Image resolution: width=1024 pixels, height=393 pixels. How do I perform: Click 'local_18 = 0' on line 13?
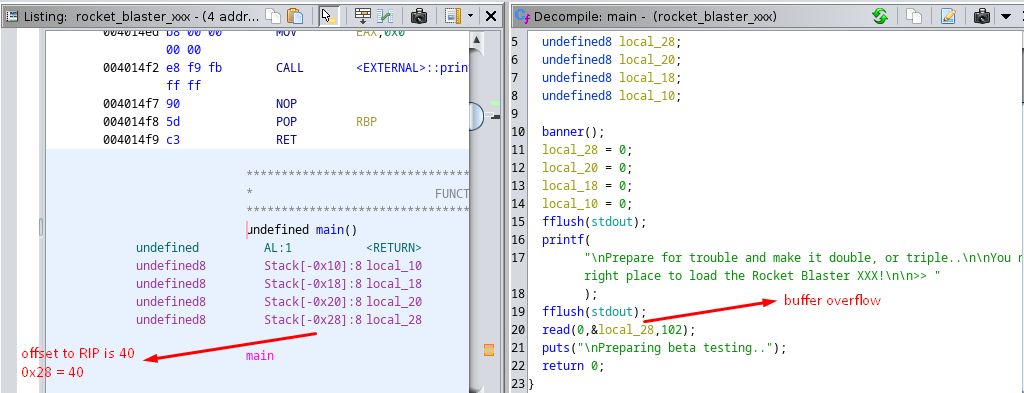(586, 185)
